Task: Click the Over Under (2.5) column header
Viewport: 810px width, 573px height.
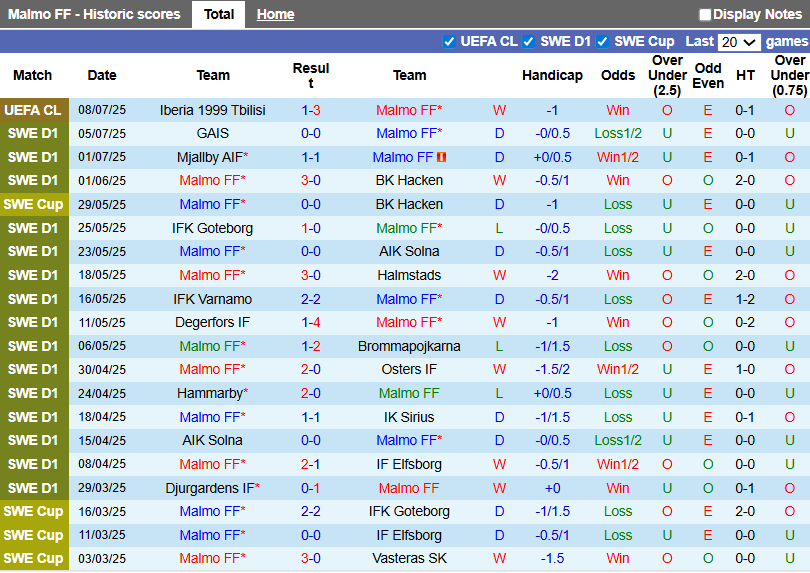Action: pos(667,75)
